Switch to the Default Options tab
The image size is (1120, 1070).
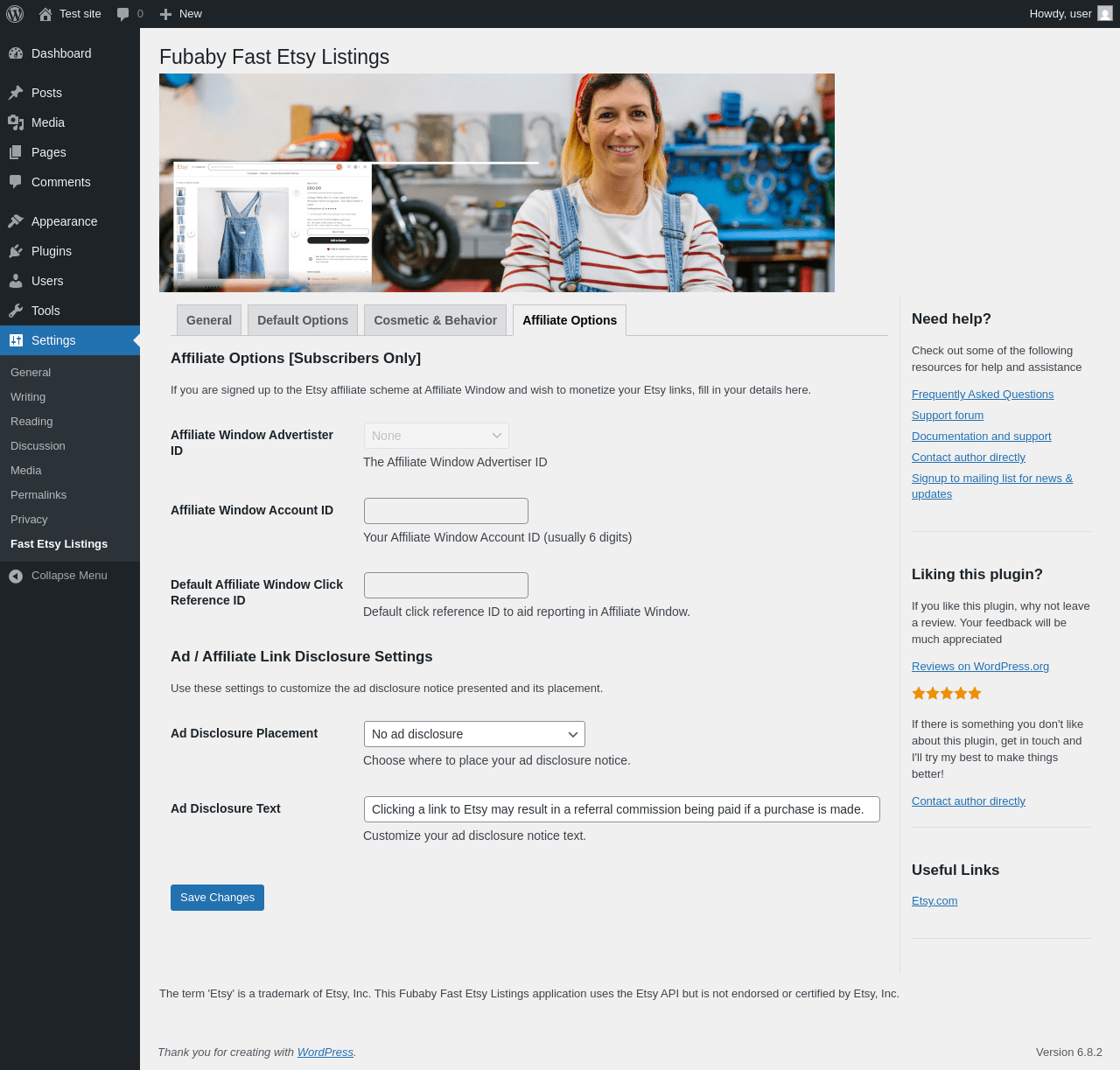(303, 320)
